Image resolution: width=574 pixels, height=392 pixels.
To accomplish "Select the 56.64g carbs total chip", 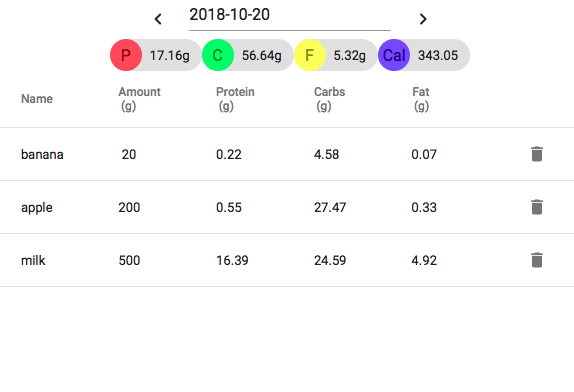I will tap(248, 55).
